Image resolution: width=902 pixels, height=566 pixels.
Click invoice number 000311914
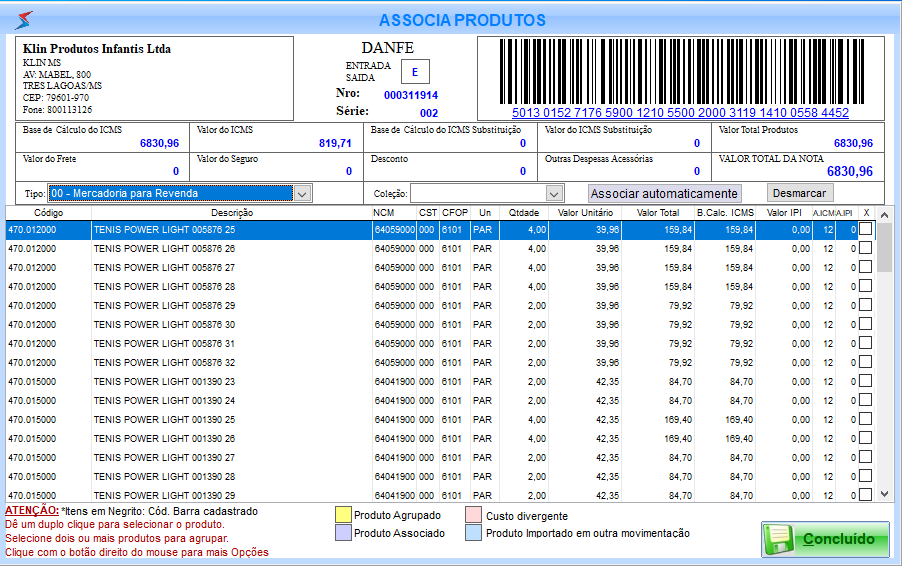coord(411,95)
